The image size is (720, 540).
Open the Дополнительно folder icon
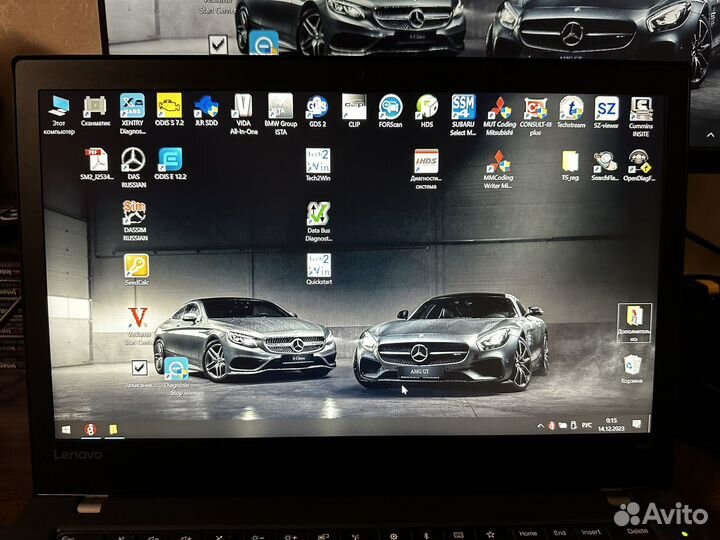pyautogui.click(x=634, y=323)
